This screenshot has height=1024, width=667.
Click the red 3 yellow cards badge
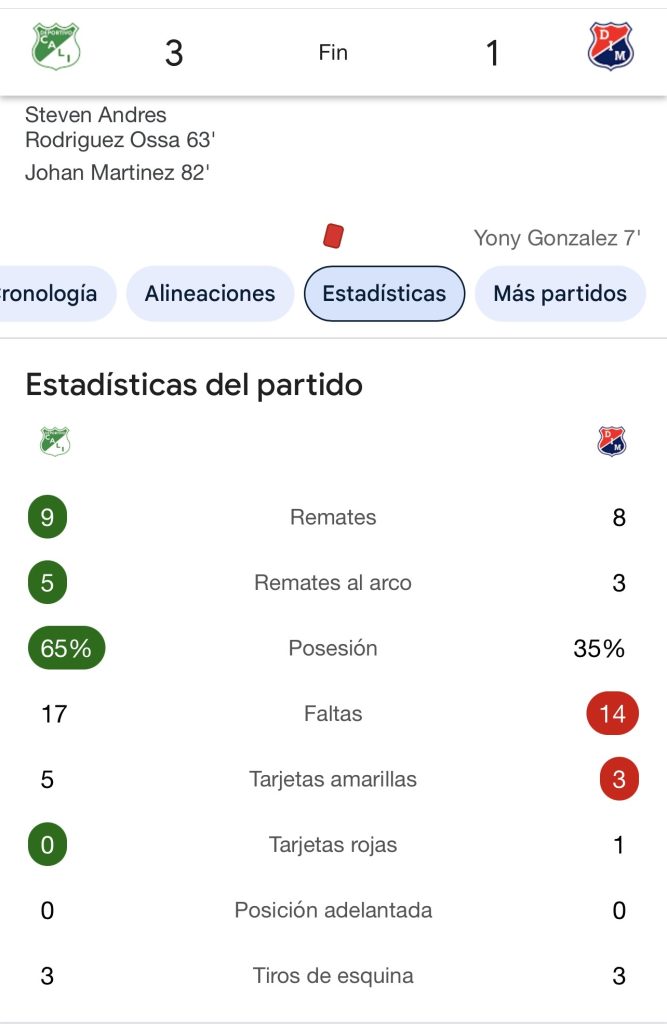coord(619,779)
